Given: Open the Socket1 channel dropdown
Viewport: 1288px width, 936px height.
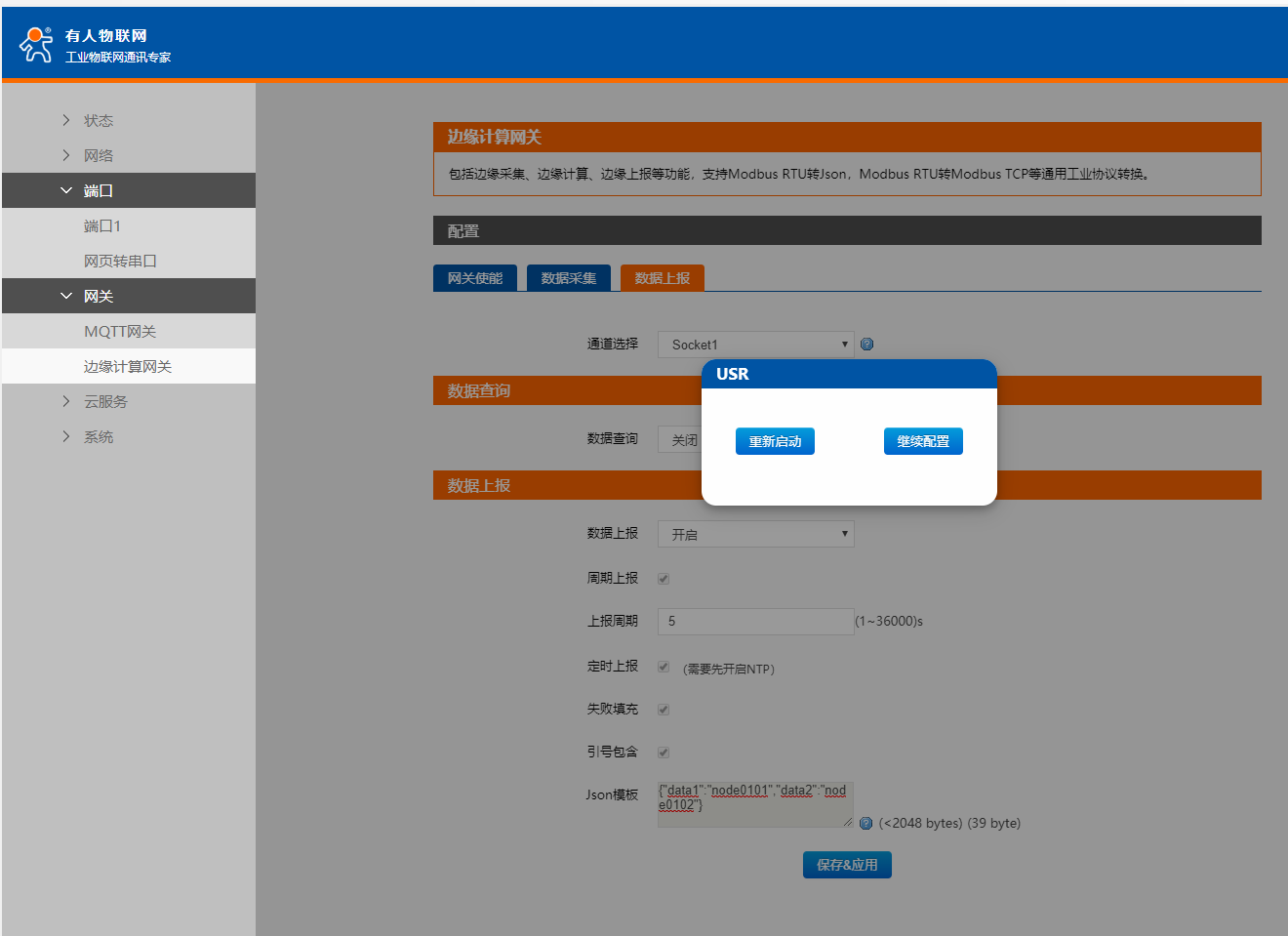Looking at the screenshot, I should coord(755,345).
